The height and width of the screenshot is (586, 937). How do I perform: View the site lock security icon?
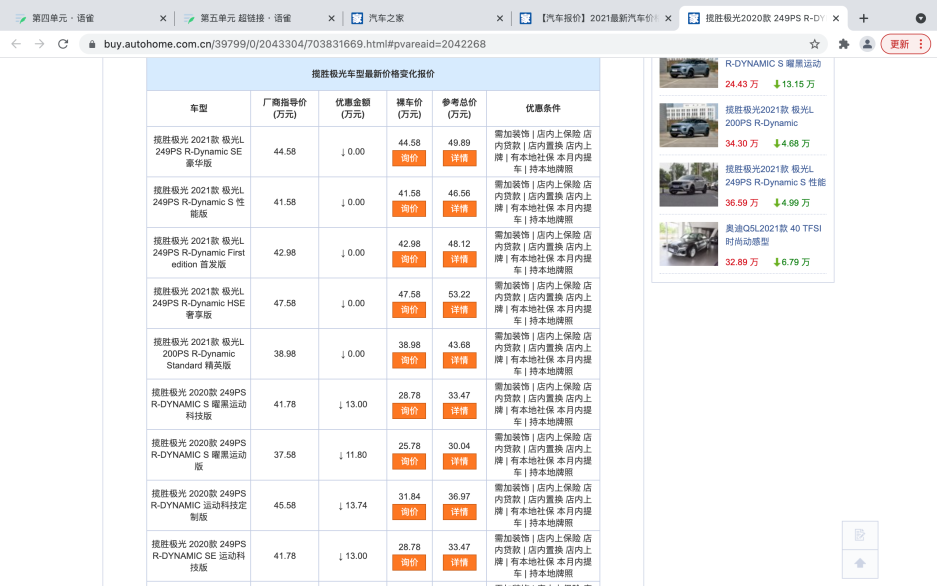pyautogui.click(x=91, y=44)
